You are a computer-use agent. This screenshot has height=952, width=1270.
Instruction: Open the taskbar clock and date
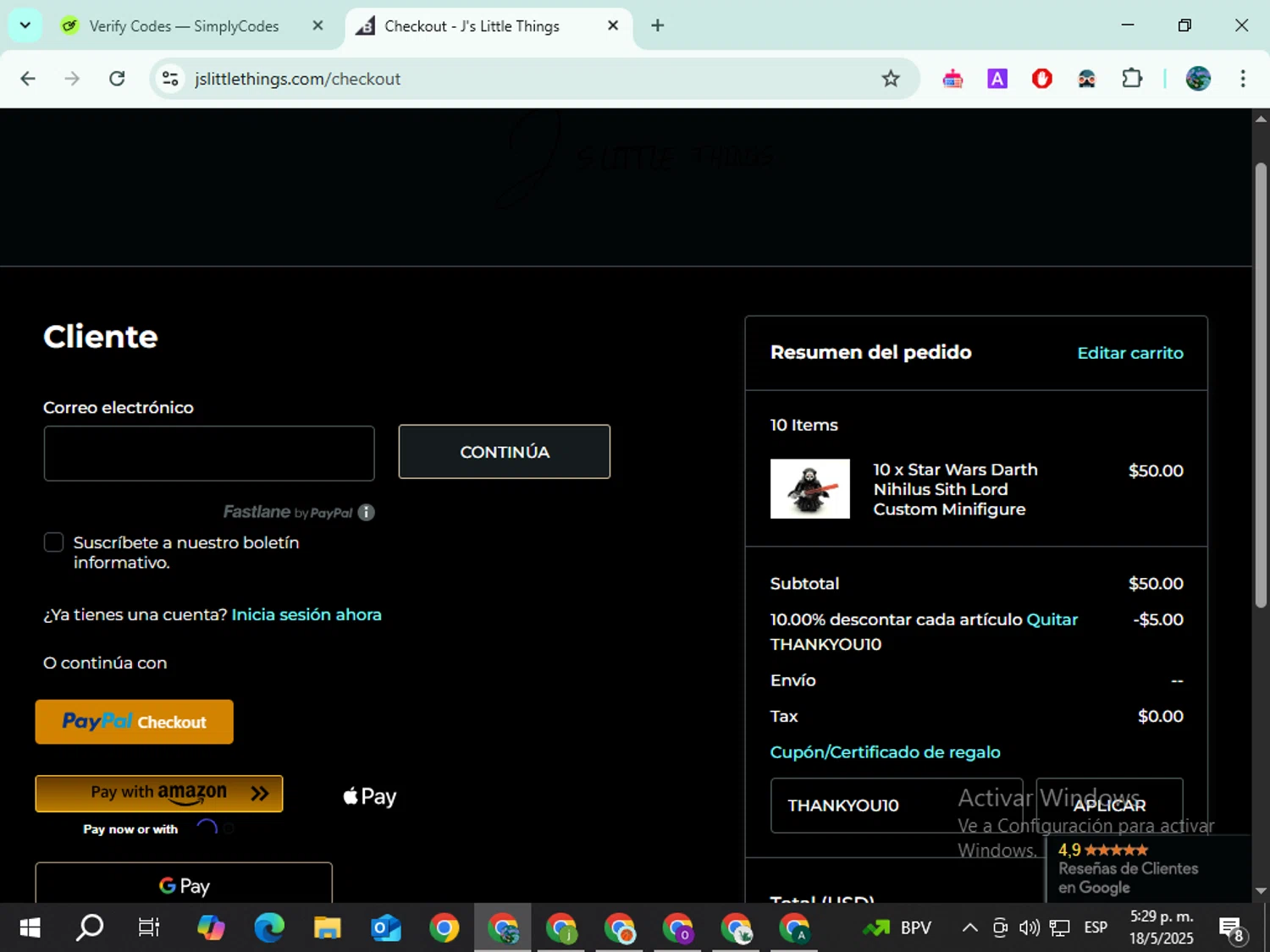tap(1162, 927)
